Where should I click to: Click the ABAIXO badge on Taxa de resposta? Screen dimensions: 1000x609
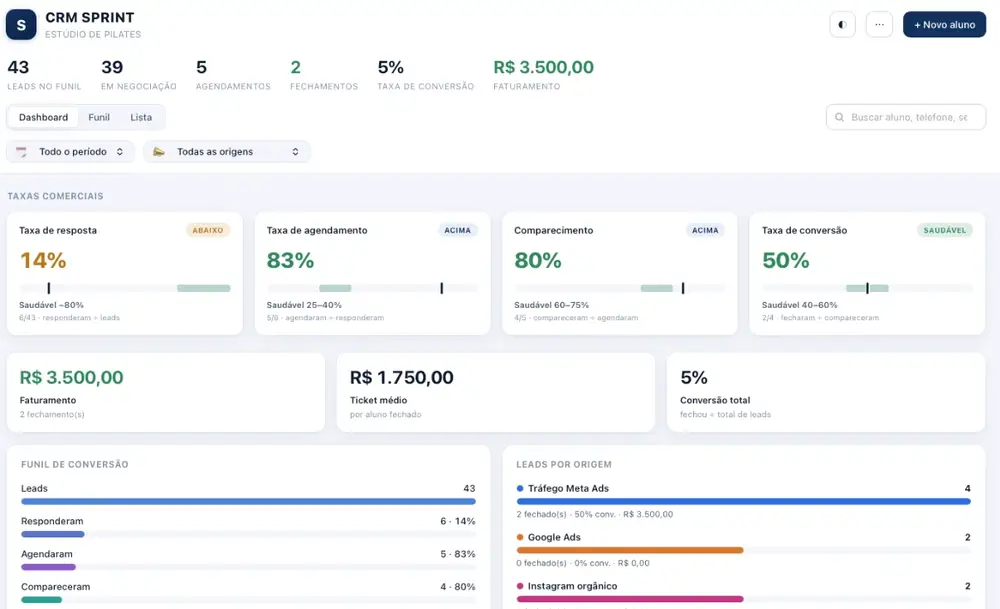208,230
